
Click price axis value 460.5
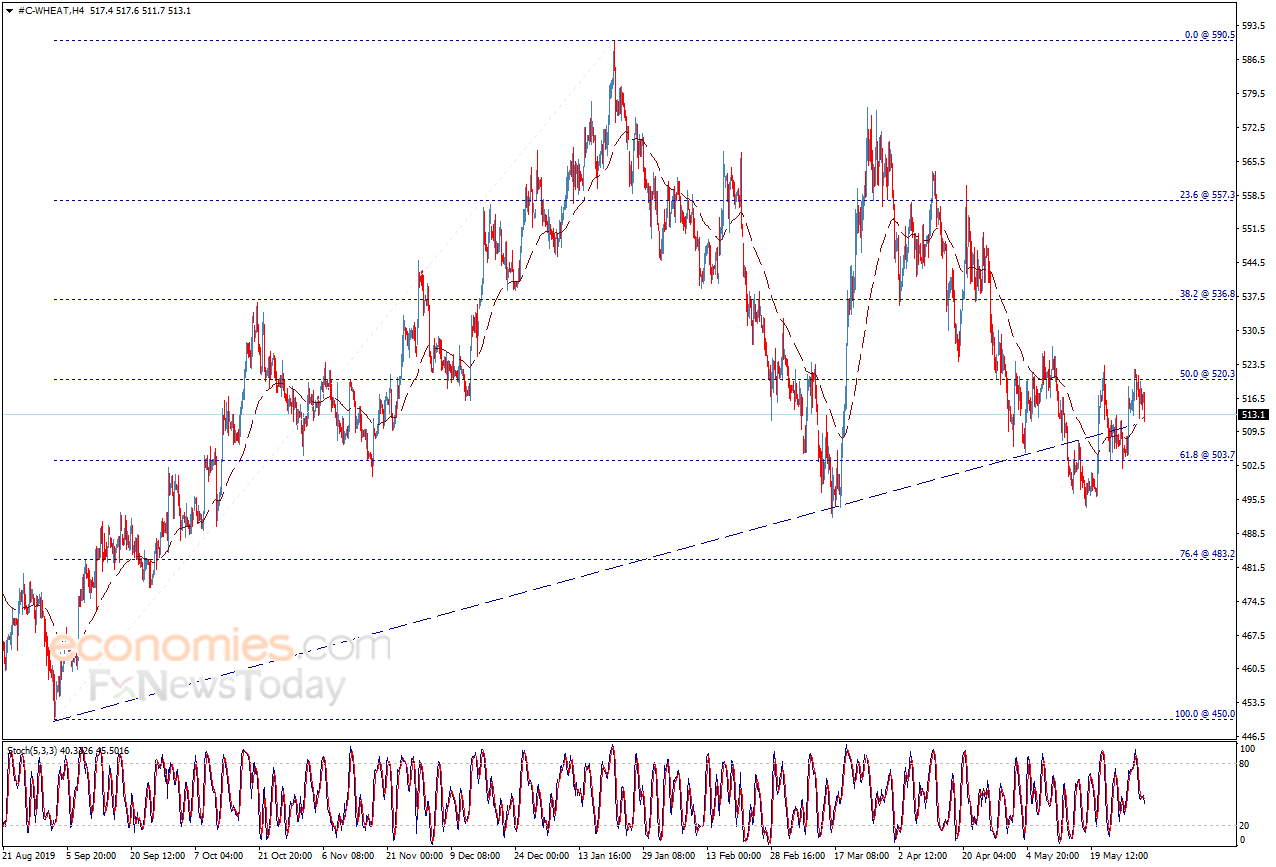pyautogui.click(x=1254, y=669)
